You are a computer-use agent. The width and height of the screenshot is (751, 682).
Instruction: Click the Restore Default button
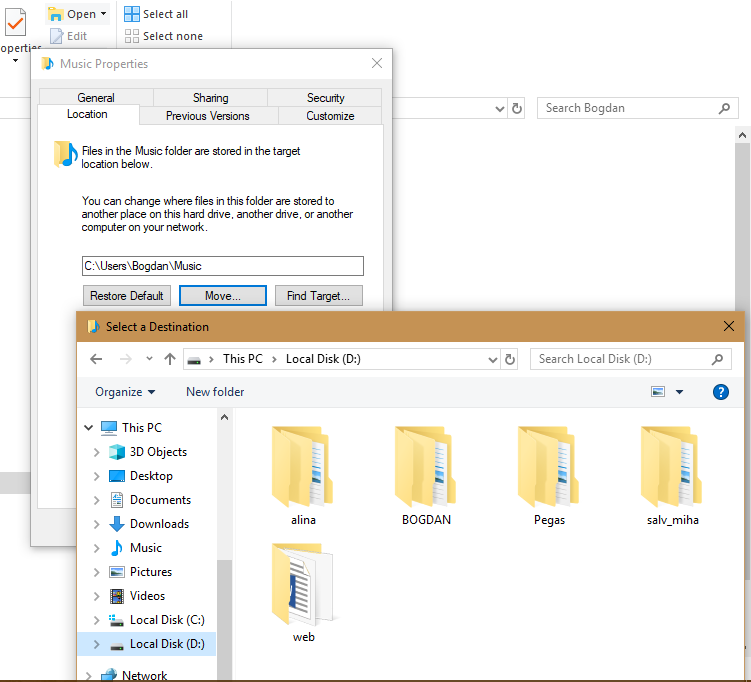point(126,296)
